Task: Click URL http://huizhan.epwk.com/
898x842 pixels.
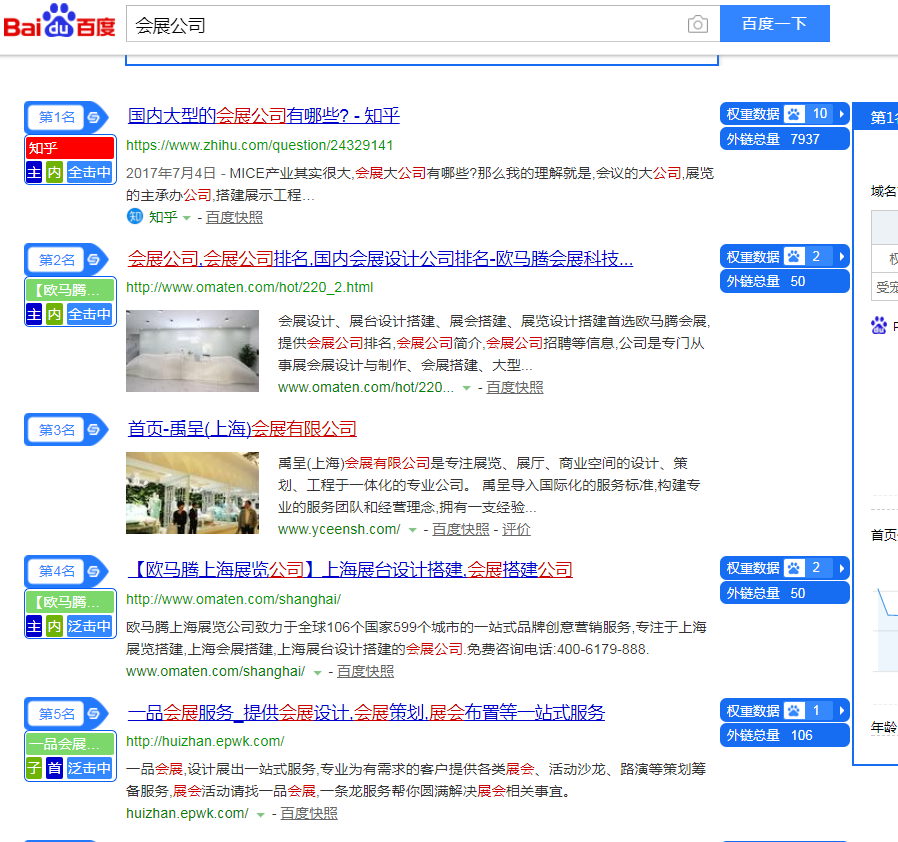Action: (x=205, y=742)
